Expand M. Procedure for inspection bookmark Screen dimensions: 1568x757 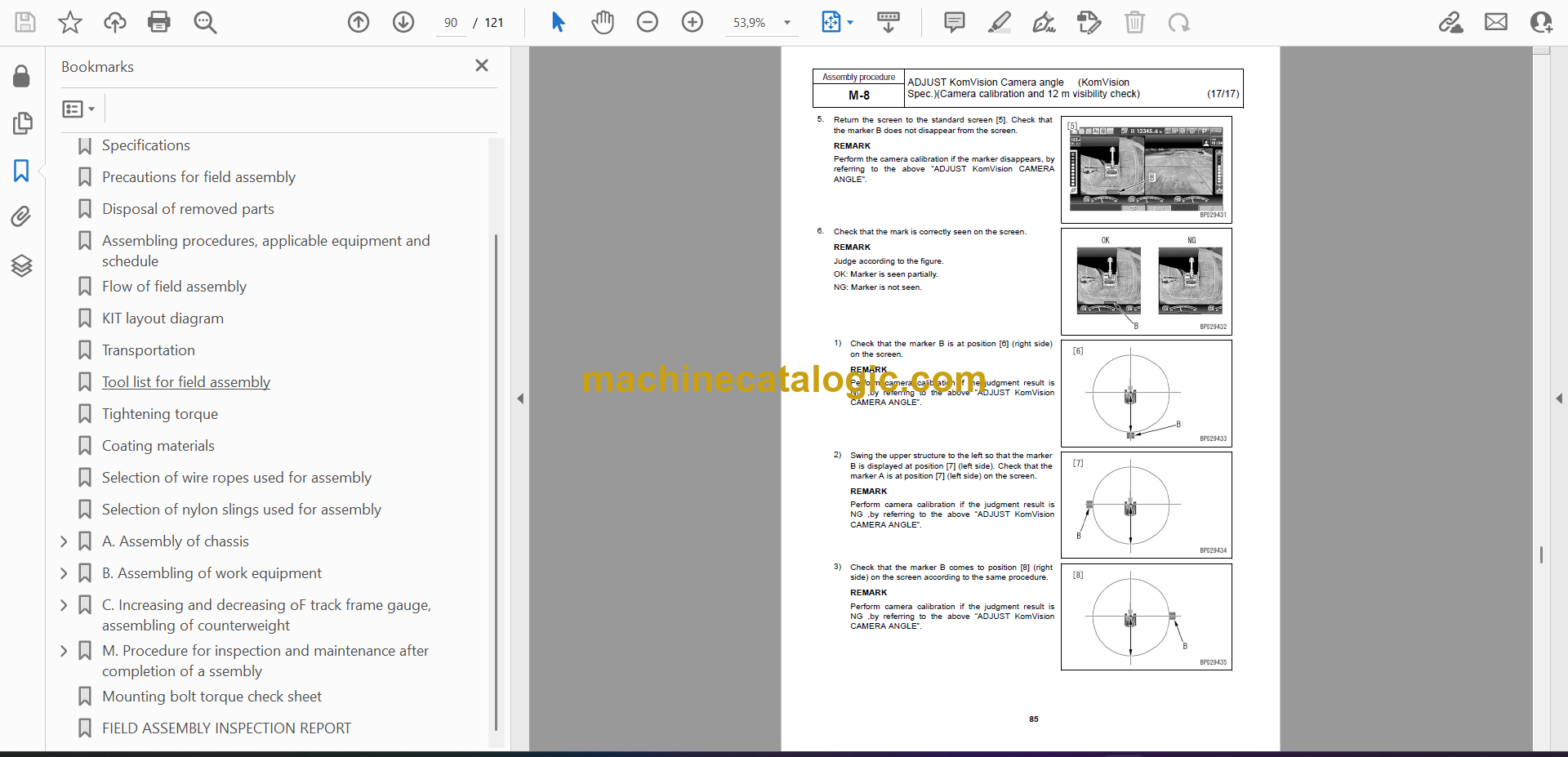[65, 651]
